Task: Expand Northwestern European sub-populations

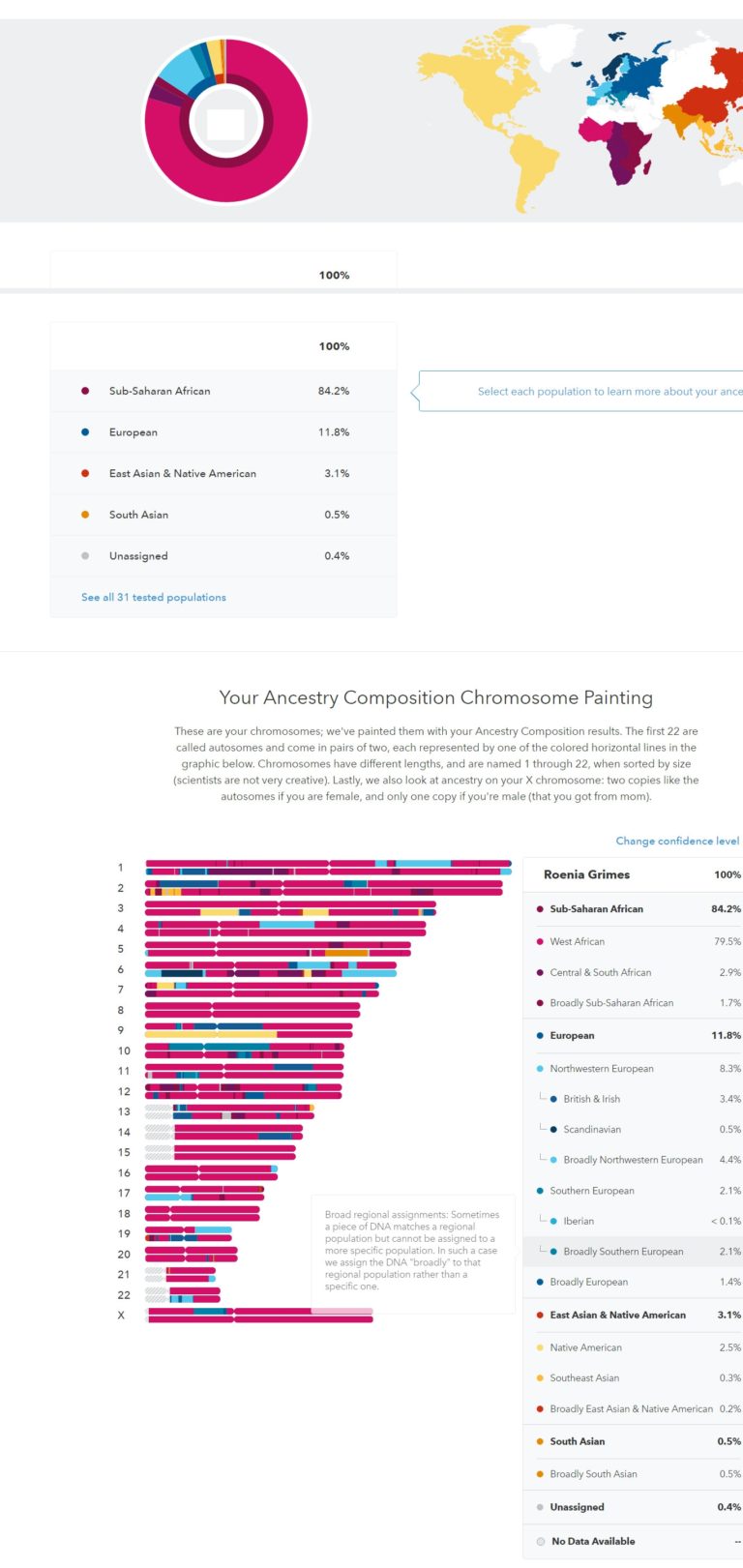Action: tap(600, 1068)
